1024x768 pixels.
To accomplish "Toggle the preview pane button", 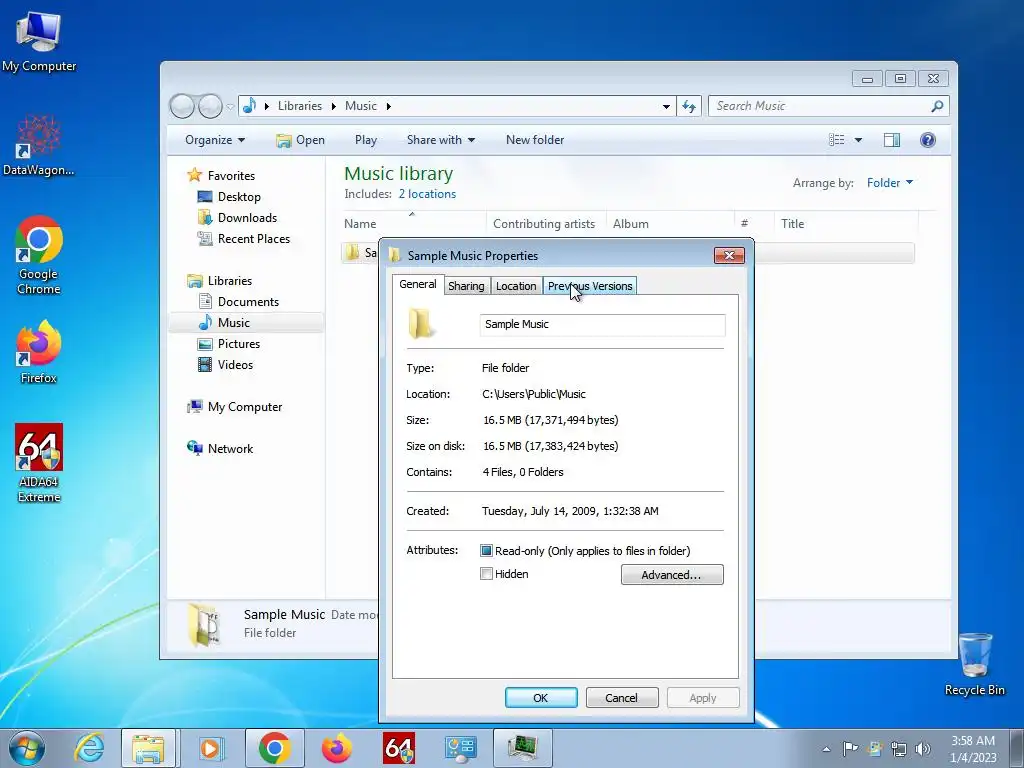I will point(891,140).
